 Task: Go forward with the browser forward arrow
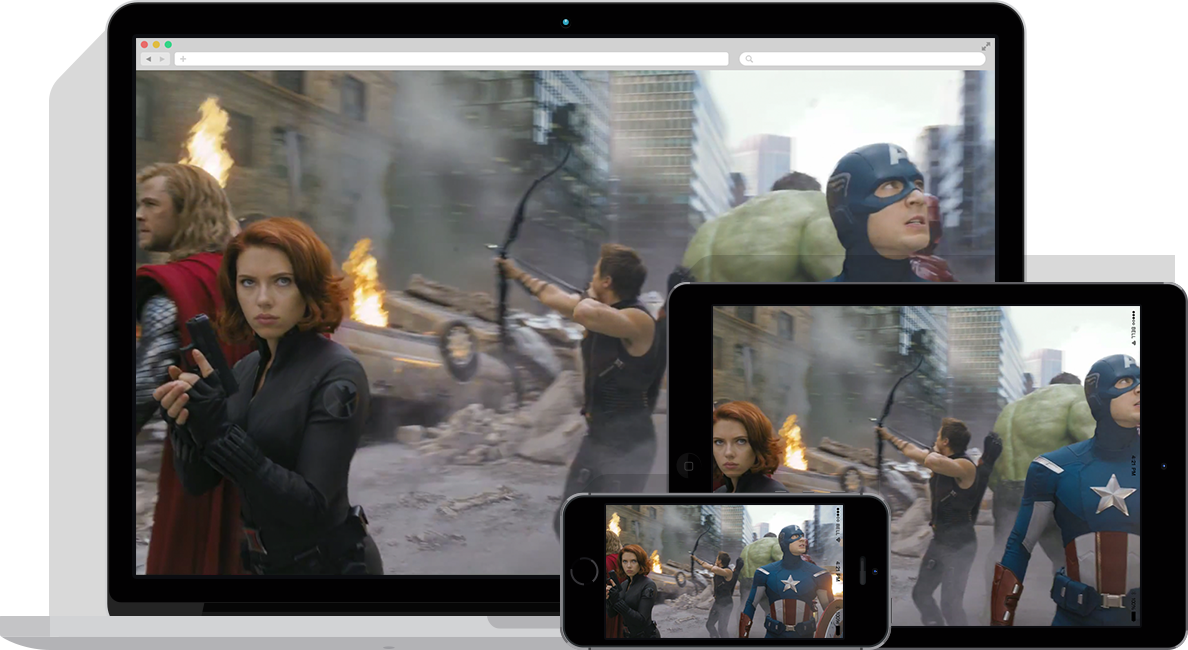162,59
